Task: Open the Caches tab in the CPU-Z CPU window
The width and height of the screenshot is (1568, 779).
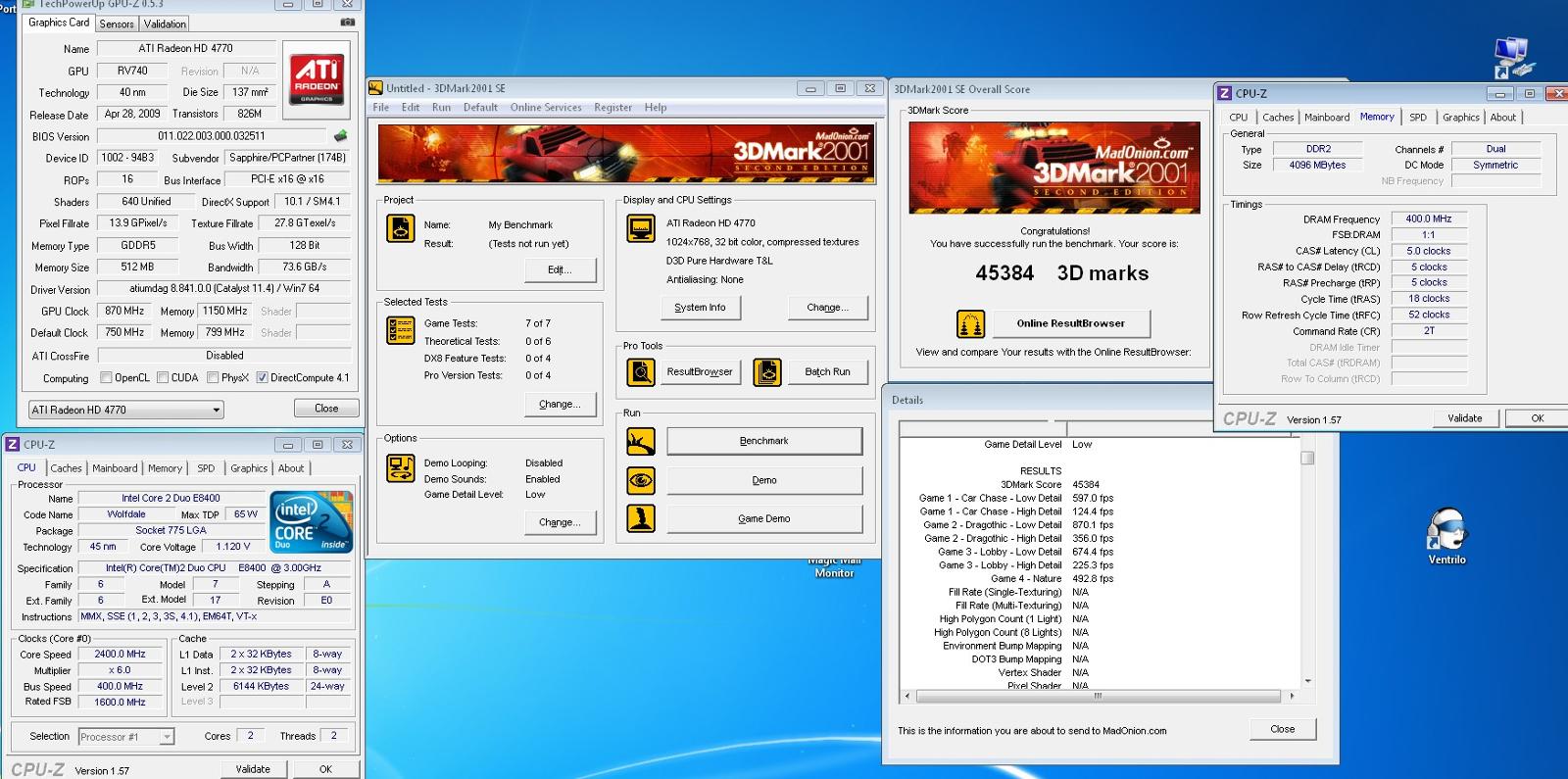Action: point(67,468)
